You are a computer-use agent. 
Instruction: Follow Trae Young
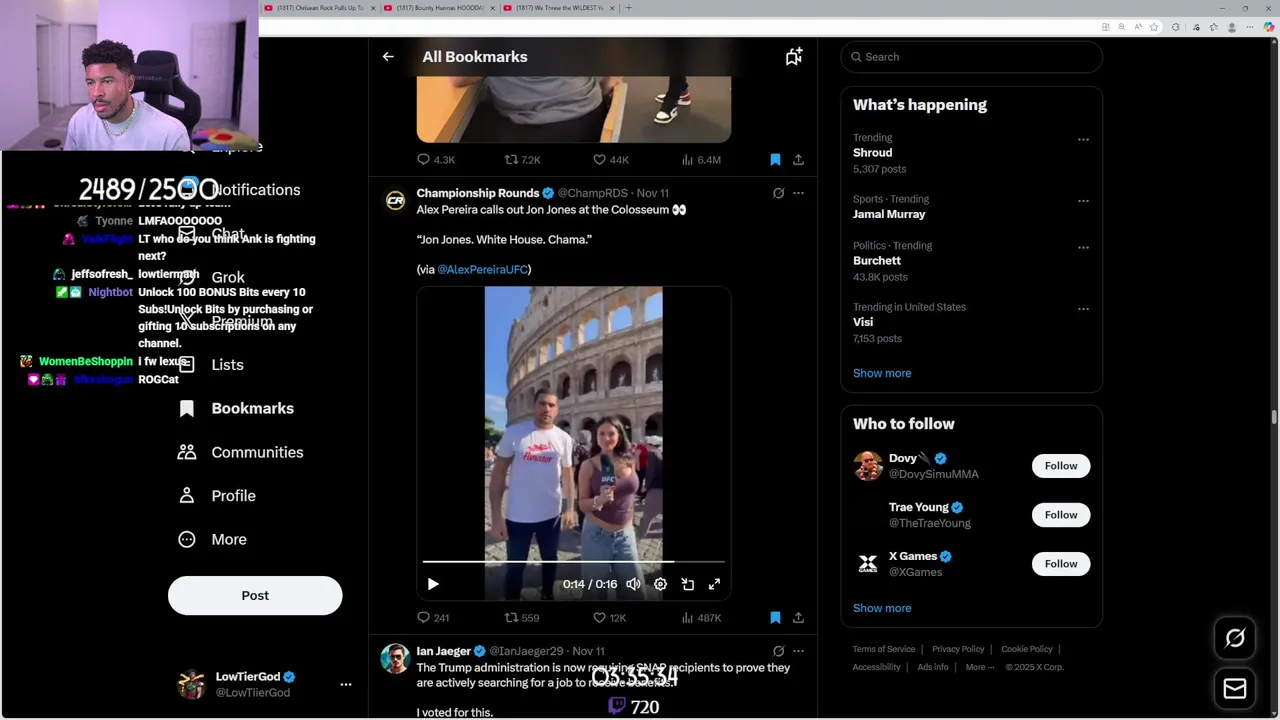click(x=1061, y=515)
